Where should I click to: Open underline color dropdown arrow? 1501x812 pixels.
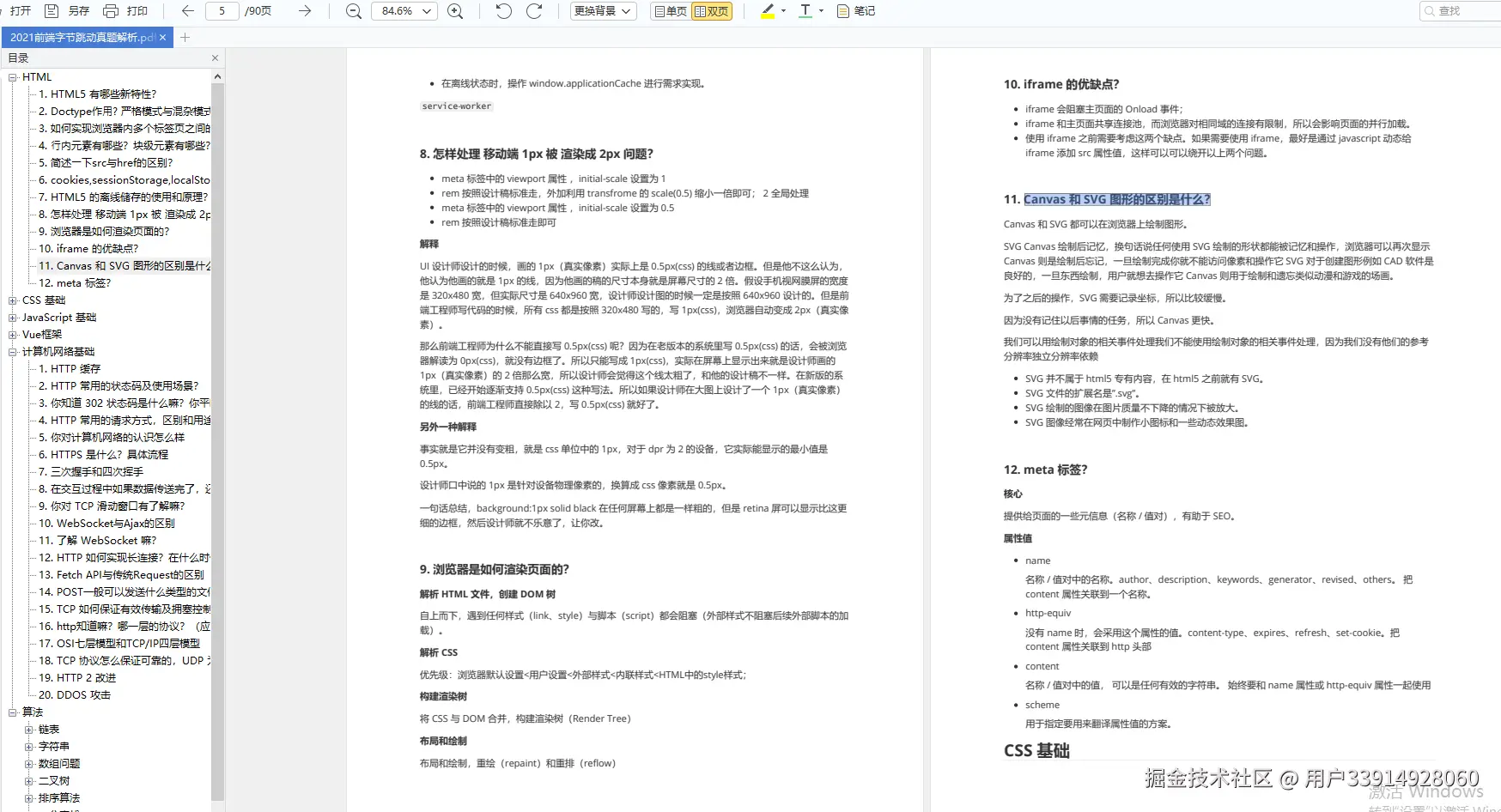click(821, 11)
